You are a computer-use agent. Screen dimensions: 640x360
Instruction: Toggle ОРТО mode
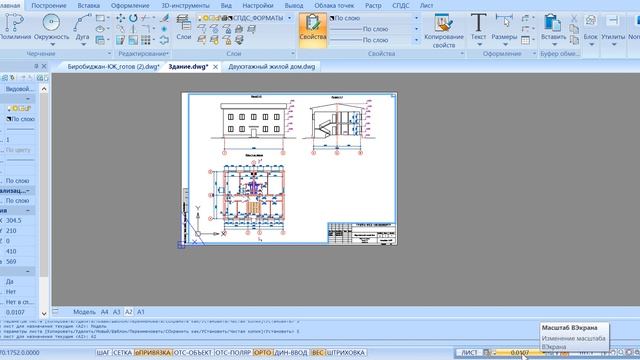262,353
